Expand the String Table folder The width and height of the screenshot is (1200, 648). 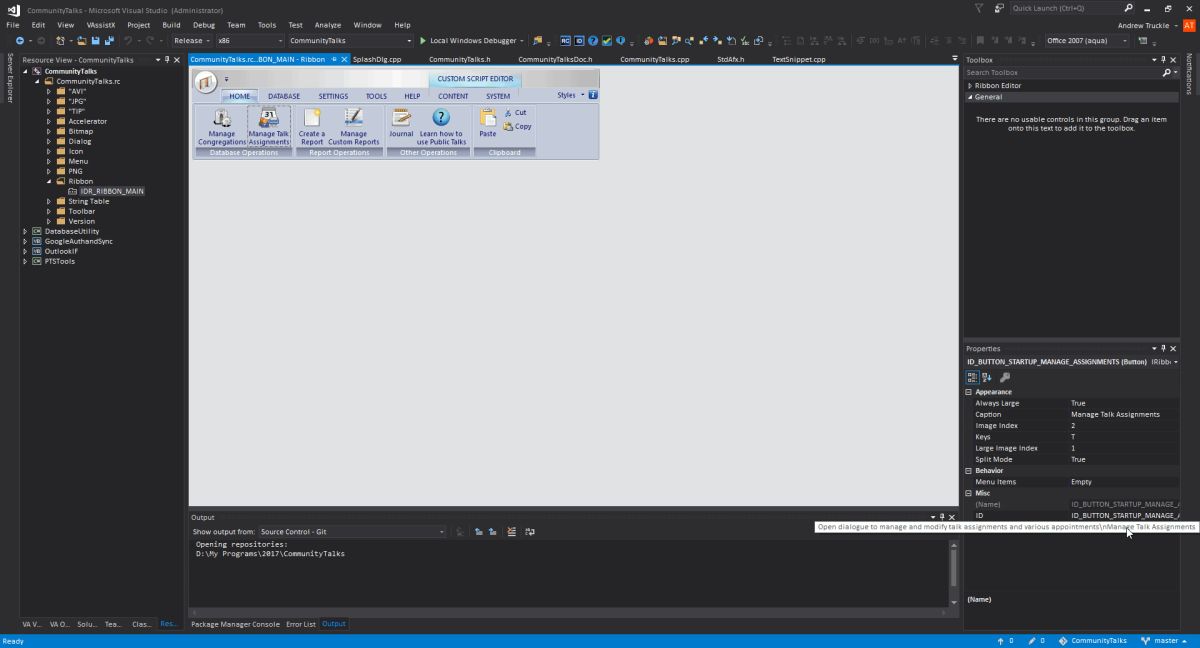(48, 201)
